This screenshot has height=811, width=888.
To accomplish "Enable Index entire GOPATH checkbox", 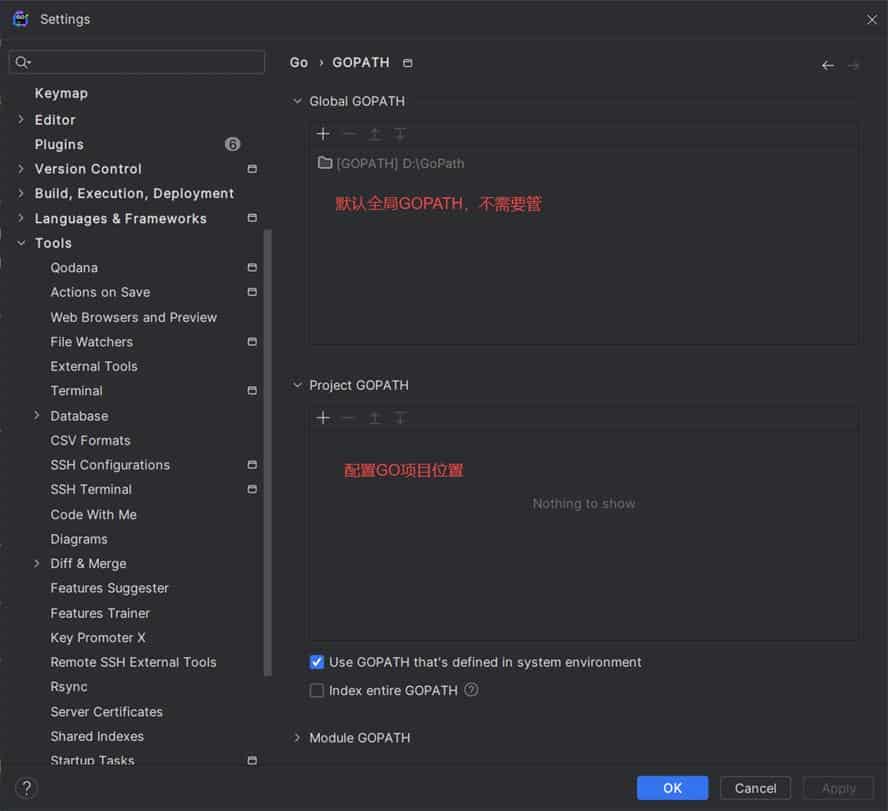I will point(317,690).
